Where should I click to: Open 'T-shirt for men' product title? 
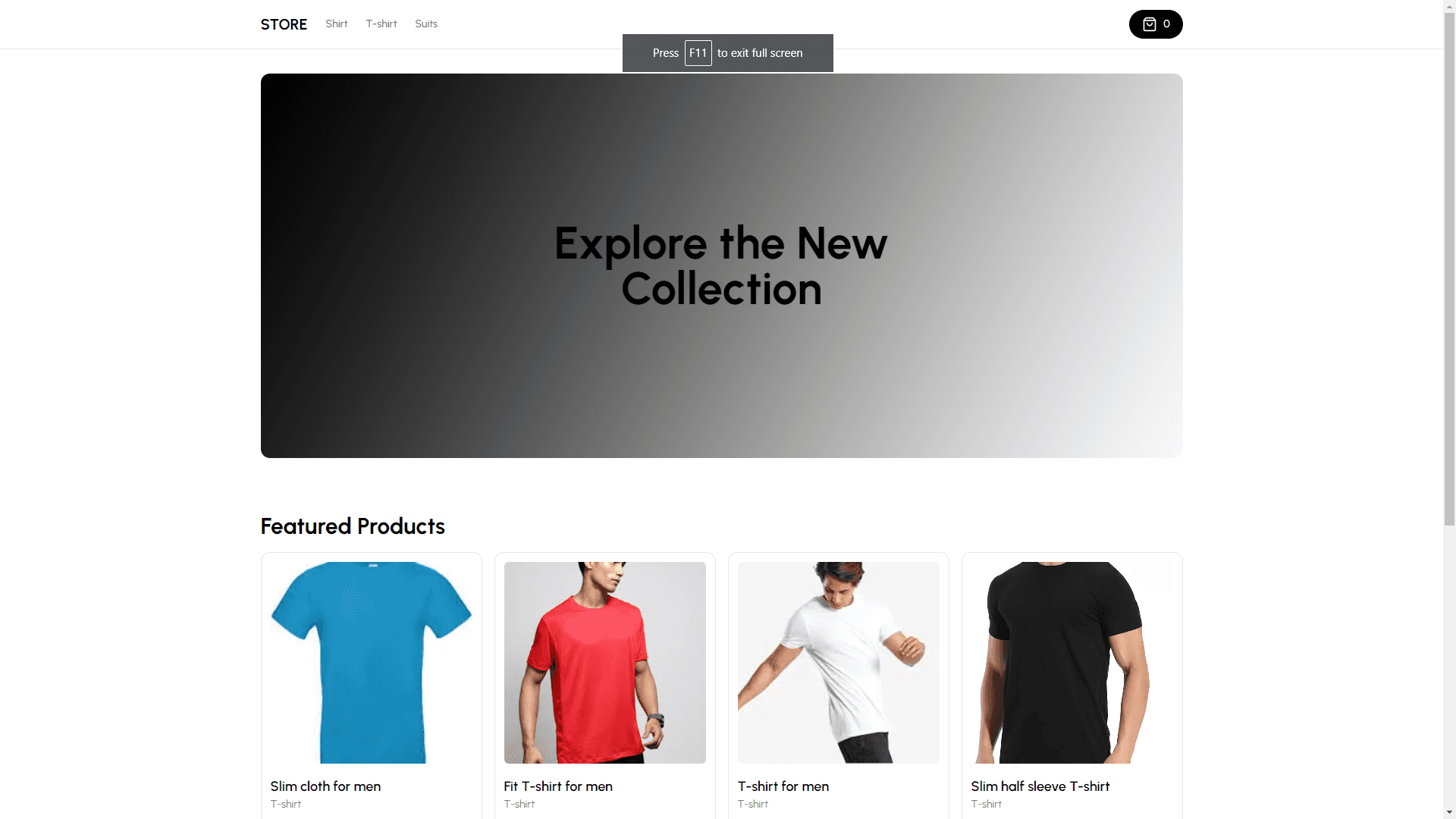(783, 786)
